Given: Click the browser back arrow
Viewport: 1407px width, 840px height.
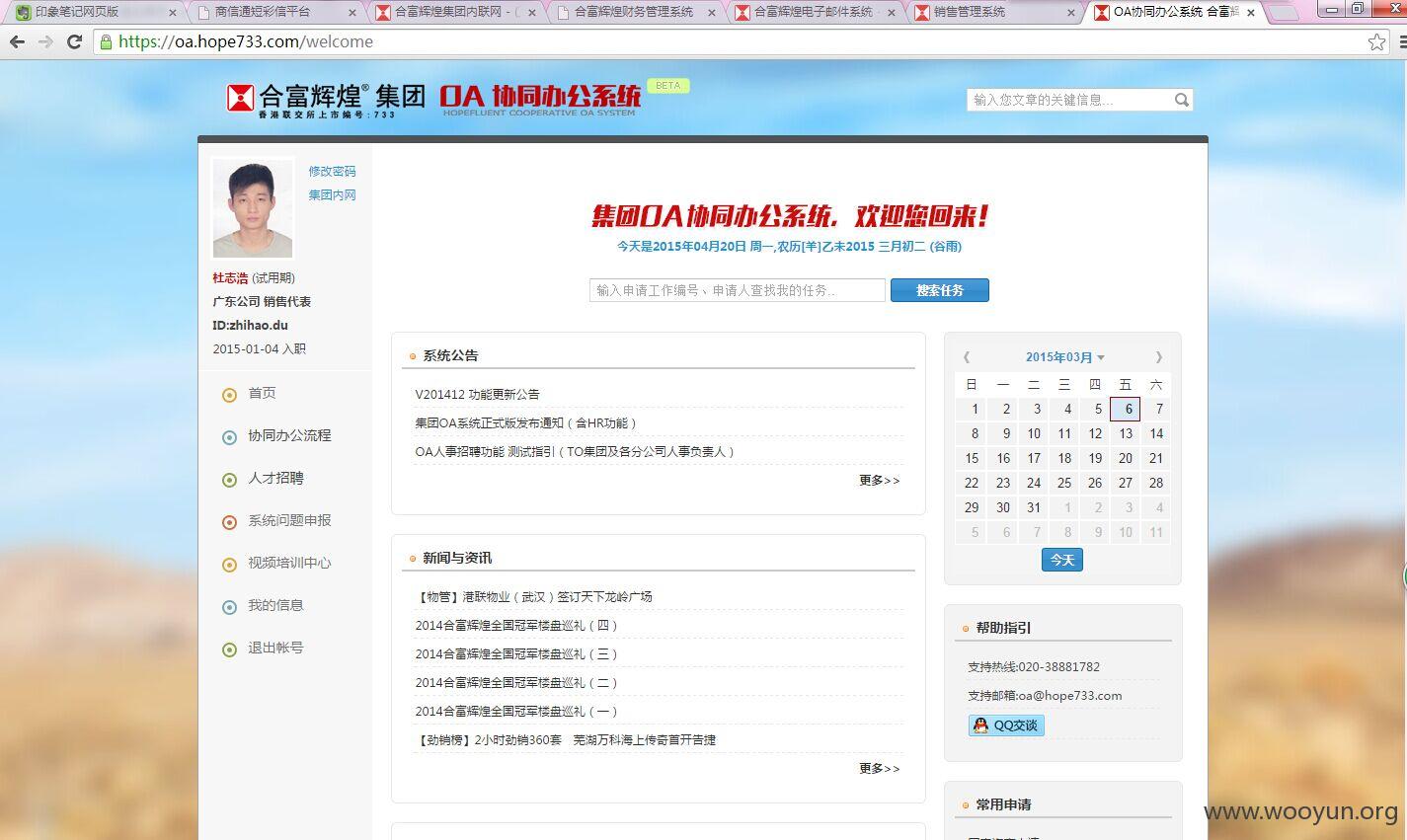Looking at the screenshot, I should point(17,41).
